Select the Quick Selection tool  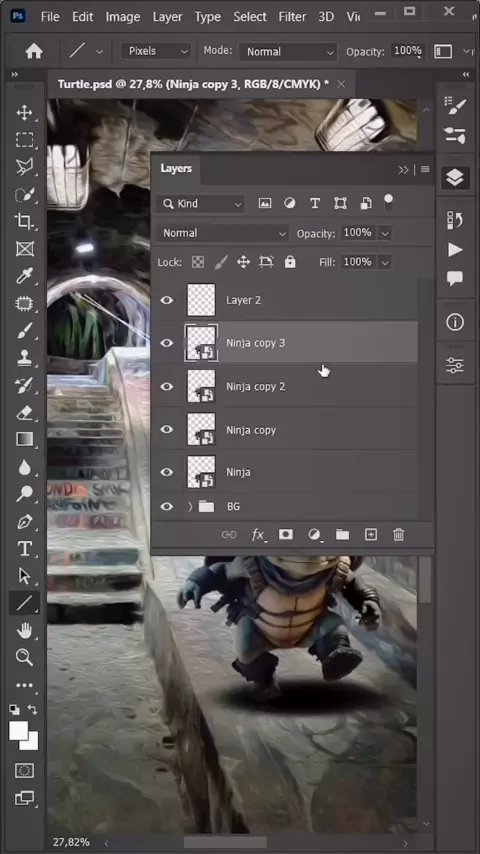pos(25,194)
